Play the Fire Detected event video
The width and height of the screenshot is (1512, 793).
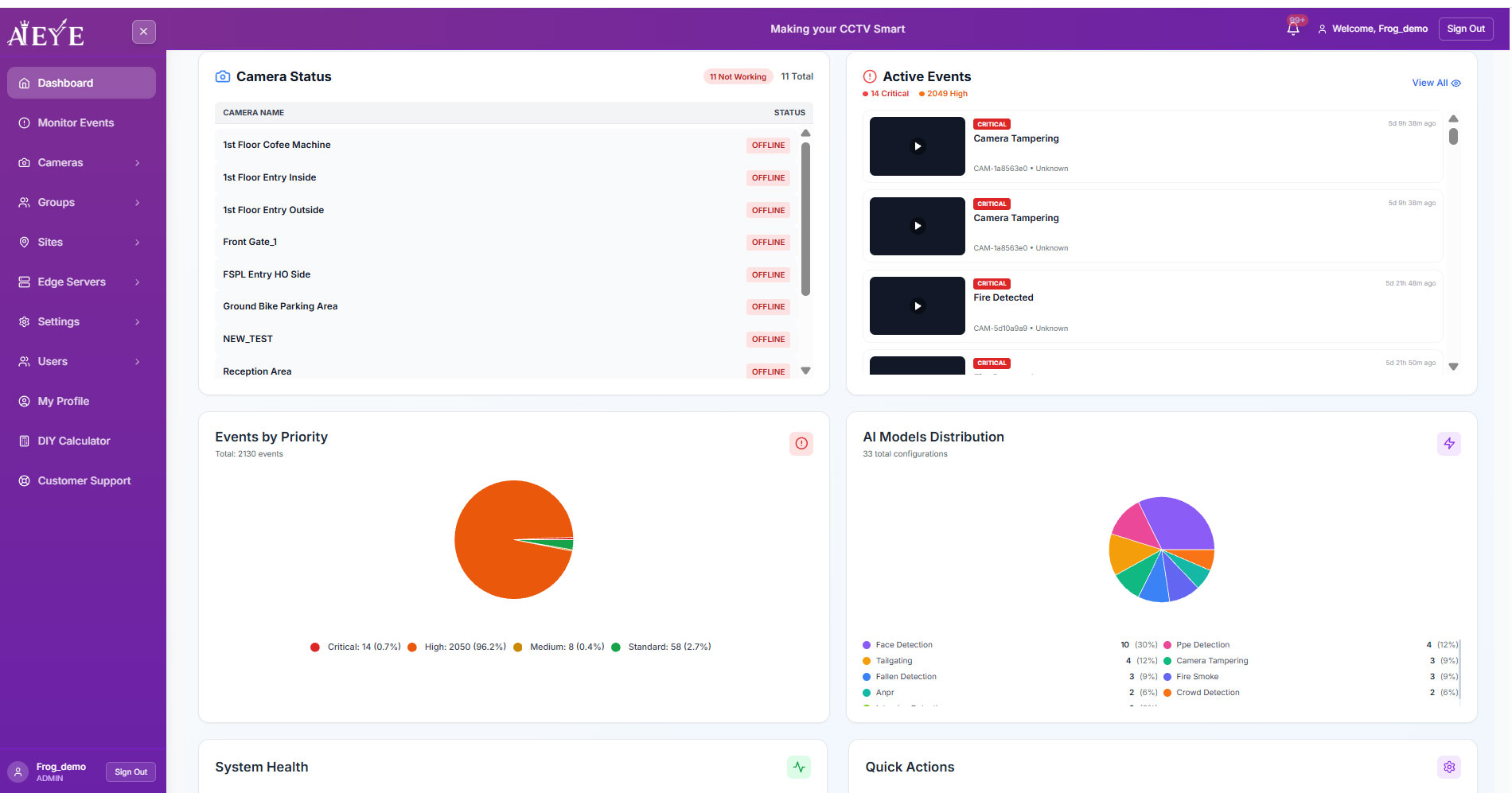(917, 306)
